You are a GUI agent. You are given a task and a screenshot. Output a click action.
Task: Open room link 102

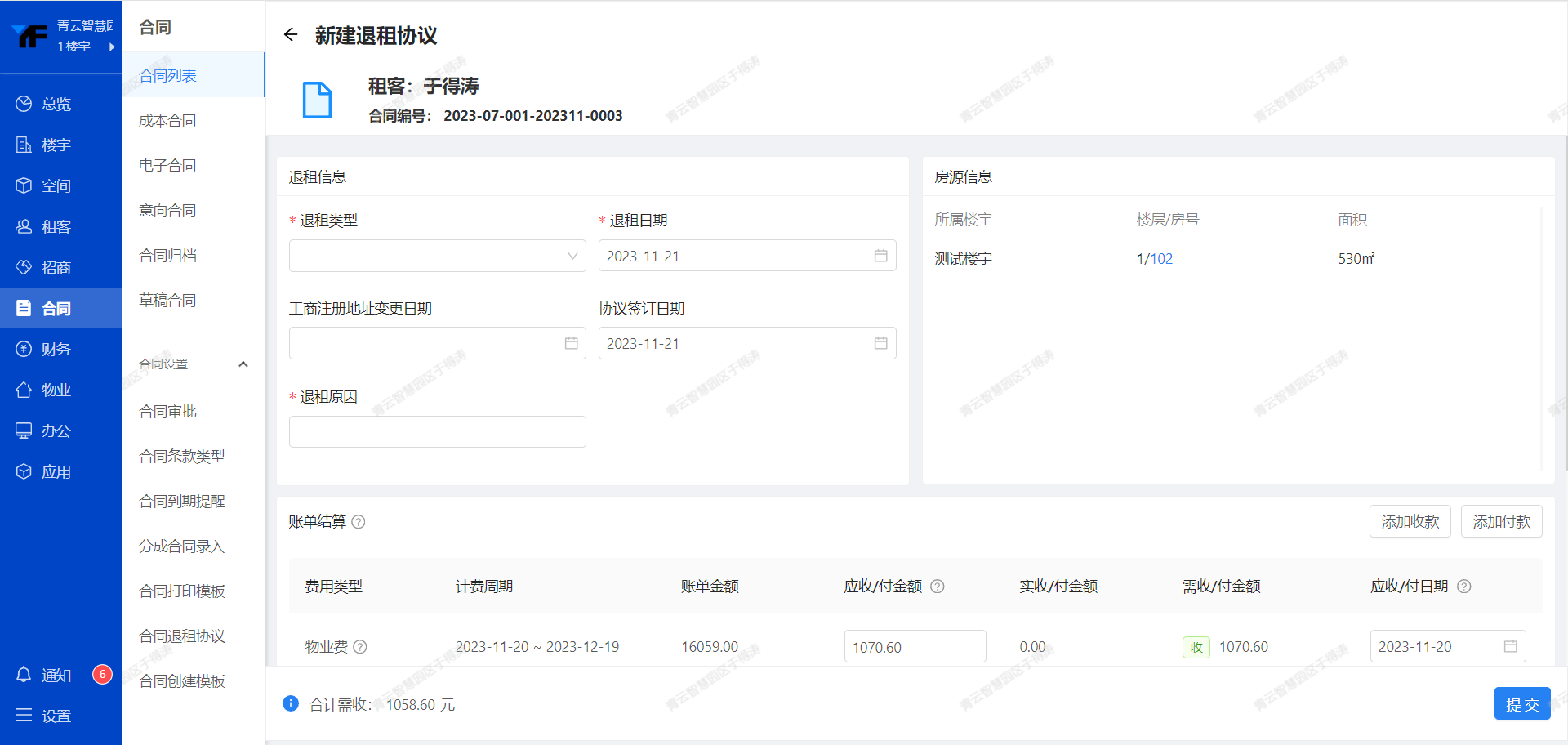[1161, 259]
